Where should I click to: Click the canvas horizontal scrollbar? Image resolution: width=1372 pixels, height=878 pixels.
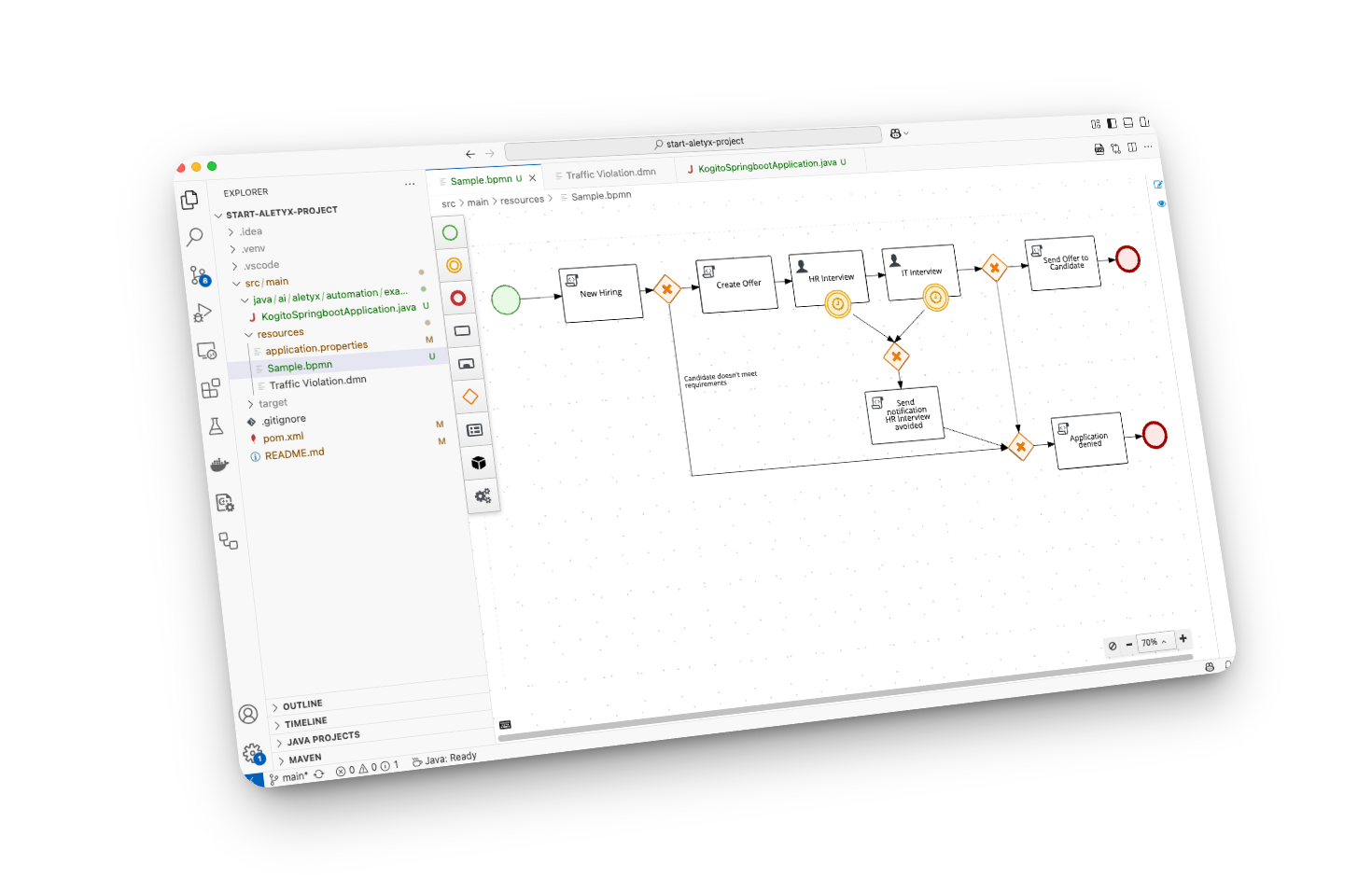pyautogui.click(x=846, y=697)
